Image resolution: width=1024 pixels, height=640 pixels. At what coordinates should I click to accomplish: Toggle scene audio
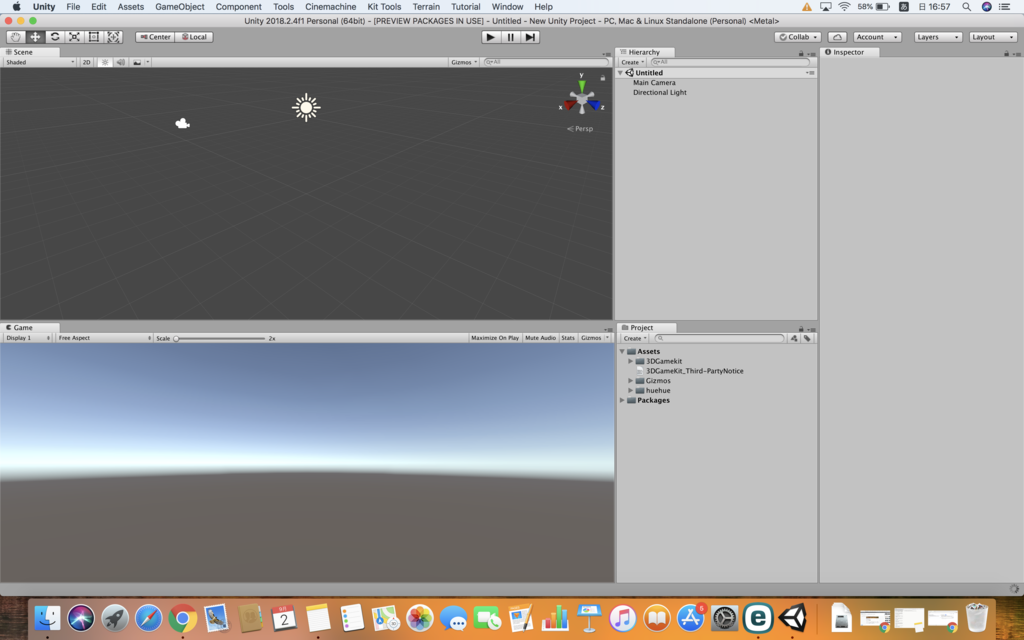(x=121, y=62)
